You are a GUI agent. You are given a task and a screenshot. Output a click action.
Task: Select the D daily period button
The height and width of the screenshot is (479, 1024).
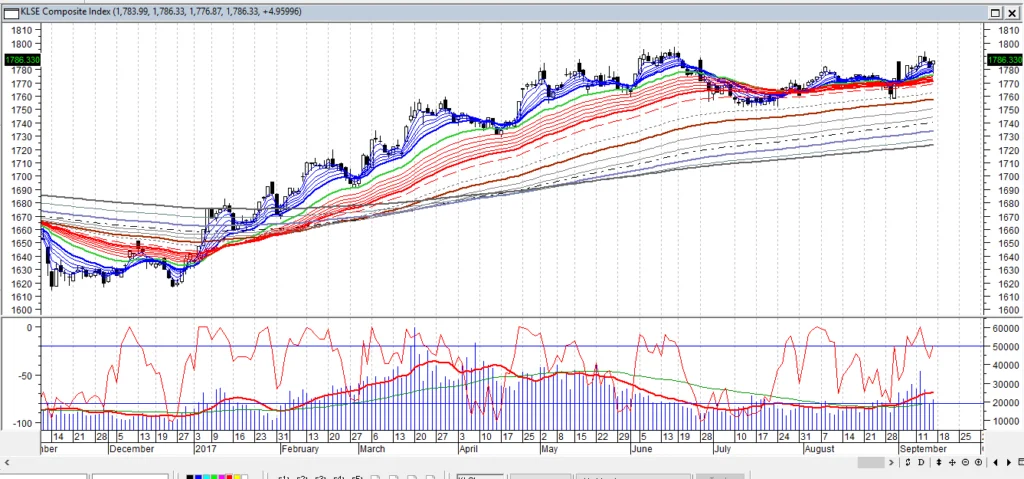[x=921, y=462]
